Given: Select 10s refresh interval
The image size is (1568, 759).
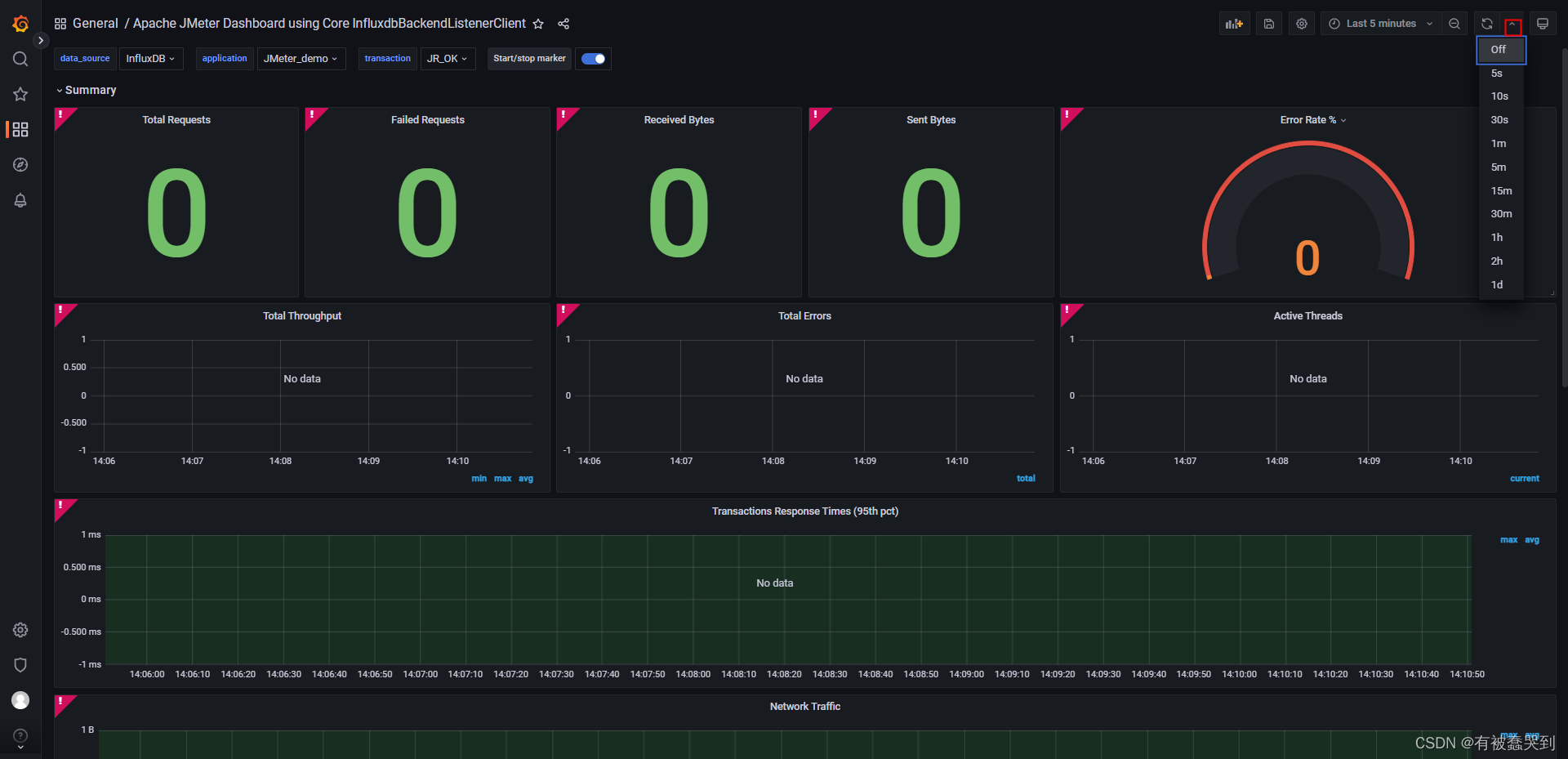Looking at the screenshot, I should point(1501,96).
